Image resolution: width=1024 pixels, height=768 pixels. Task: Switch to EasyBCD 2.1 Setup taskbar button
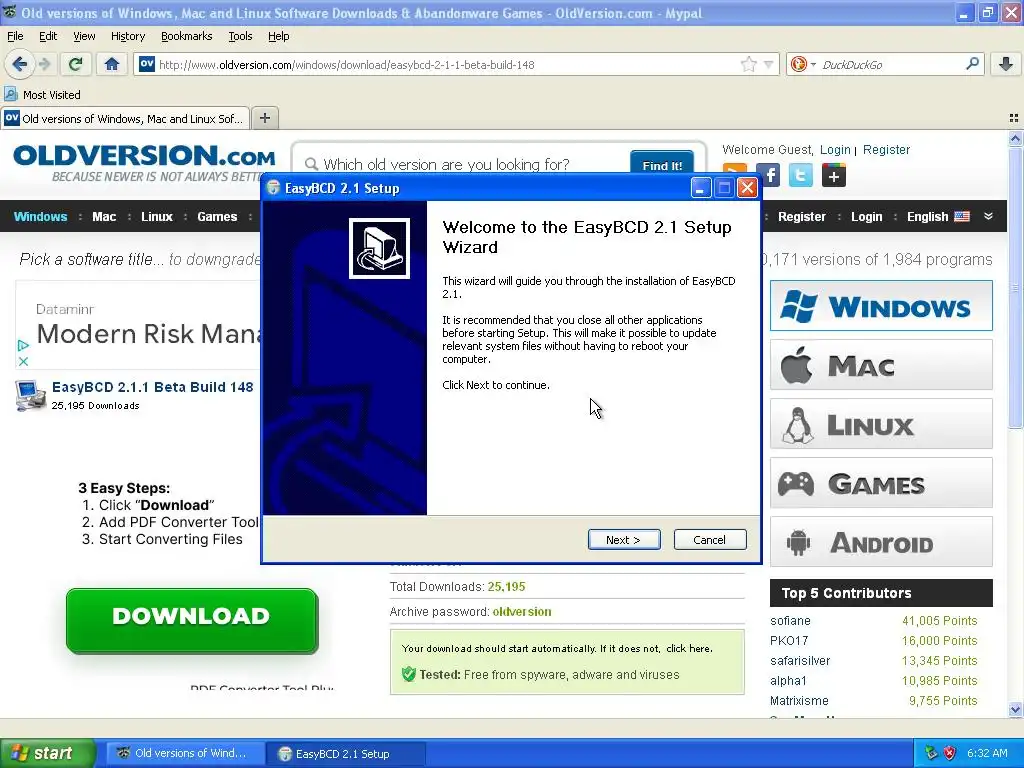(x=345, y=754)
